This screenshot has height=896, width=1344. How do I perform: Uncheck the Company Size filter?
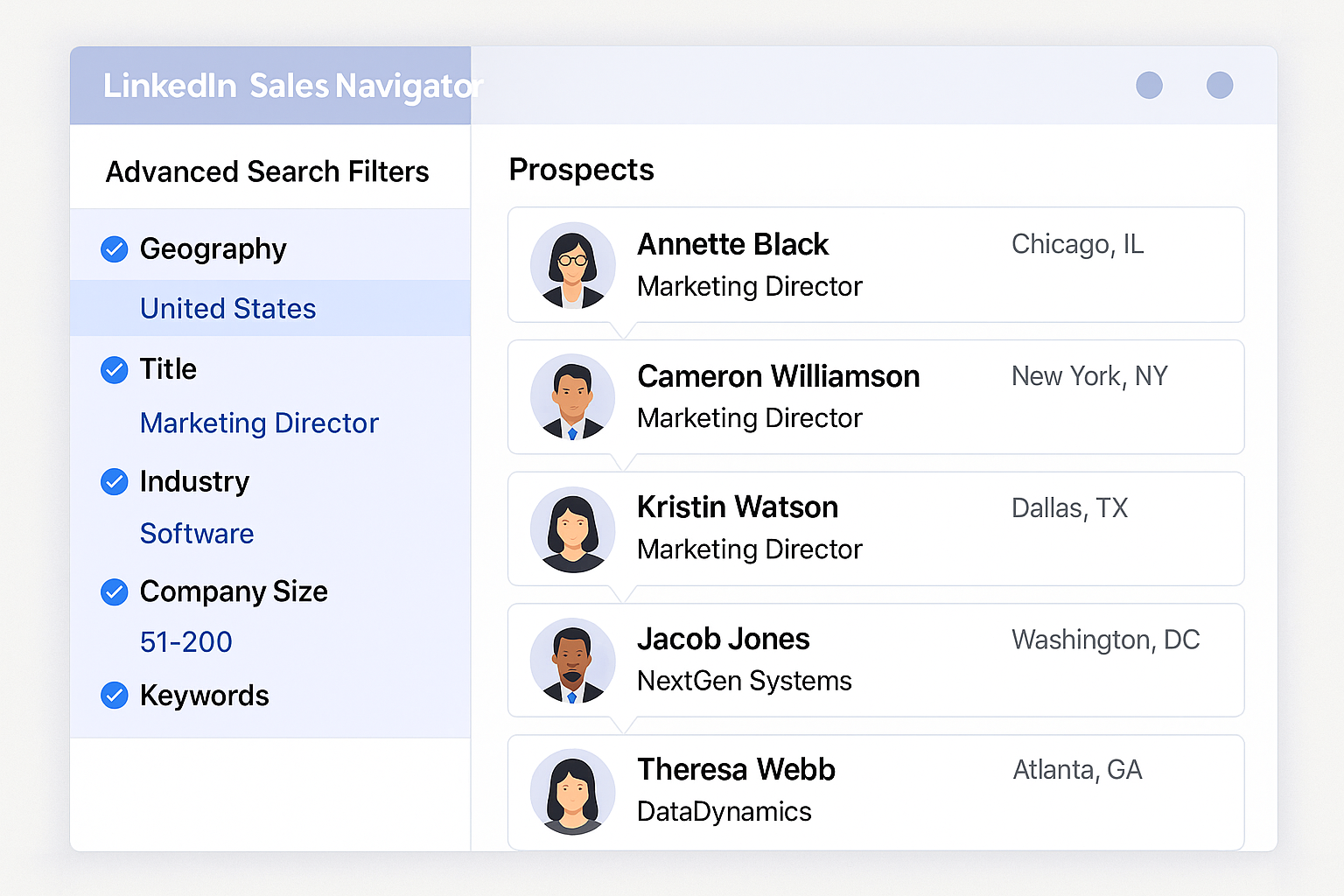coord(115,592)
